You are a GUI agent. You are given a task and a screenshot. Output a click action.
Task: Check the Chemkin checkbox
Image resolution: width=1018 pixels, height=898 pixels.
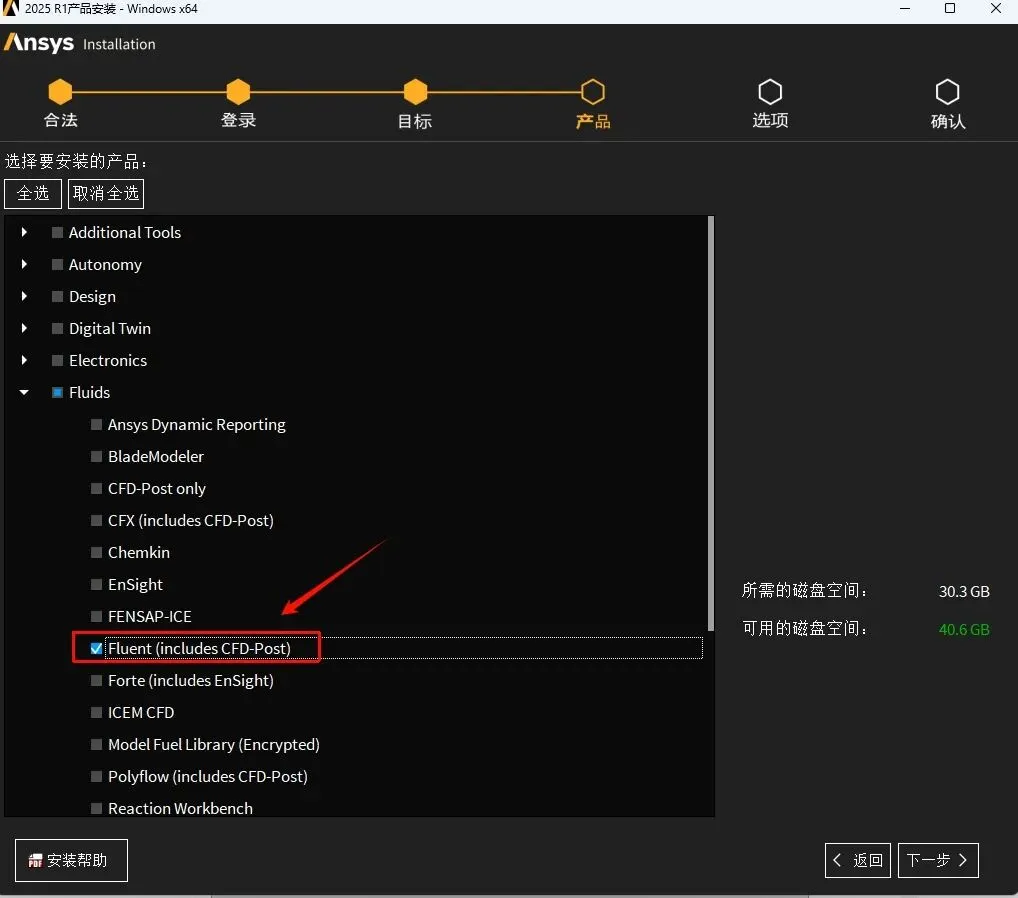click(x=96, y=552)
